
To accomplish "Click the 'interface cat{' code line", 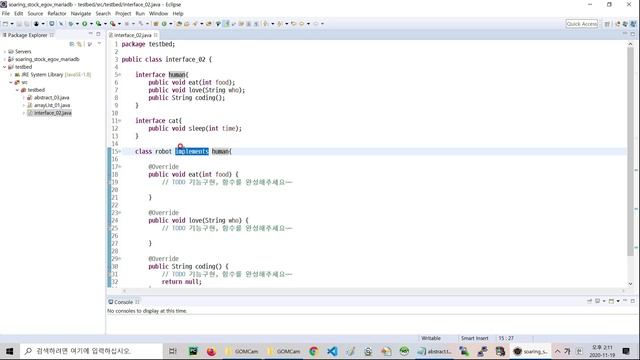I will (x=158, y=121).
